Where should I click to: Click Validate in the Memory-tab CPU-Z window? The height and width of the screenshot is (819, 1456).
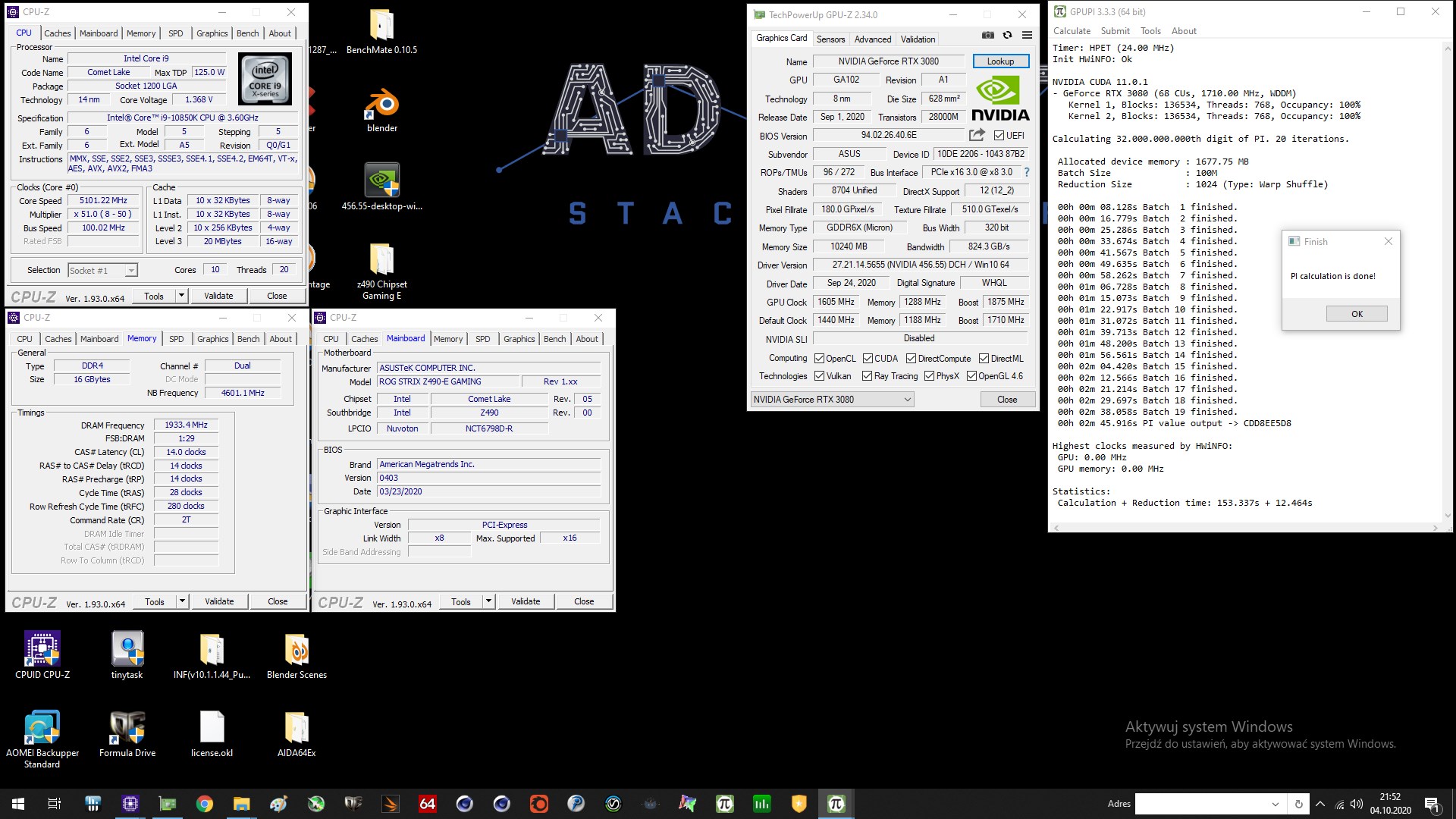[x=219, y=601]
